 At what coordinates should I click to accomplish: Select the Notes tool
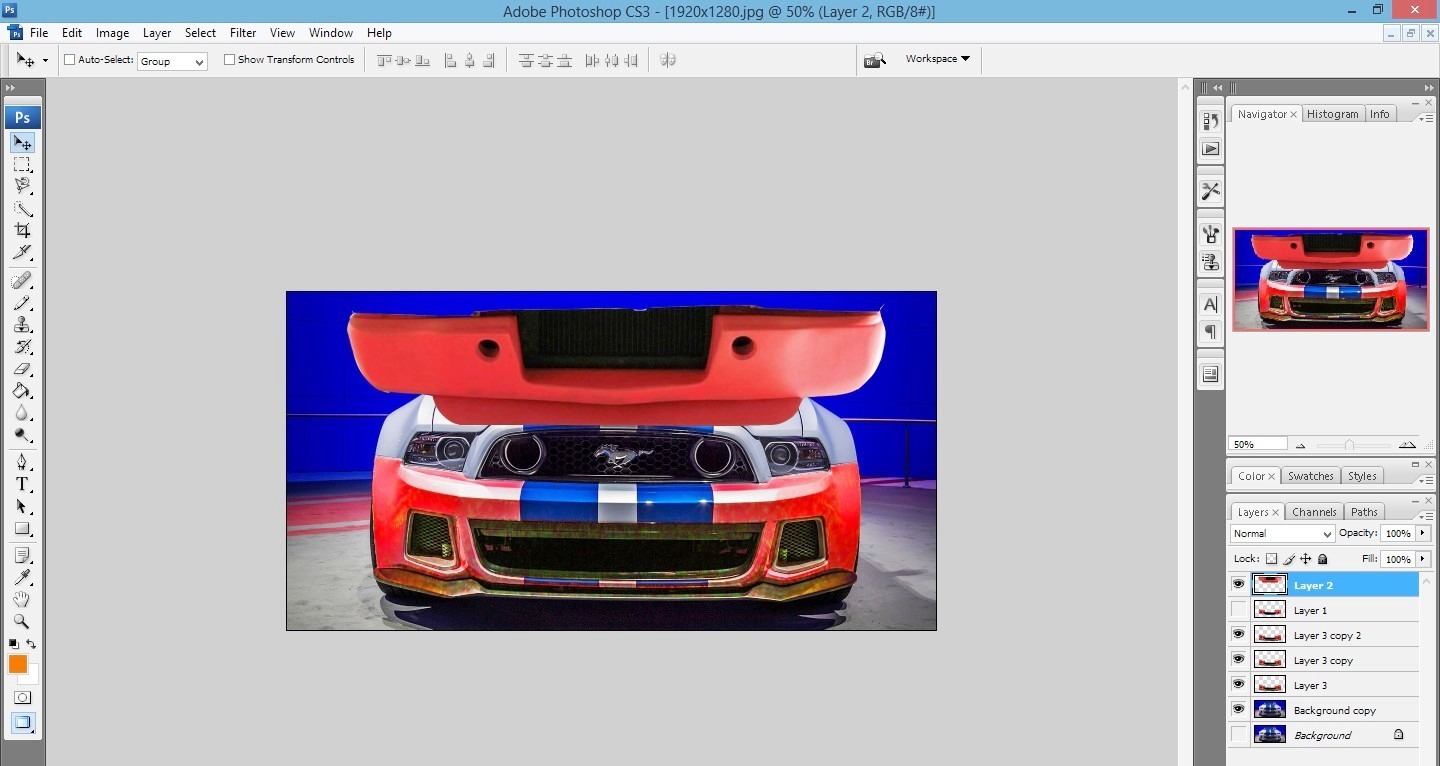click(22, 556)
